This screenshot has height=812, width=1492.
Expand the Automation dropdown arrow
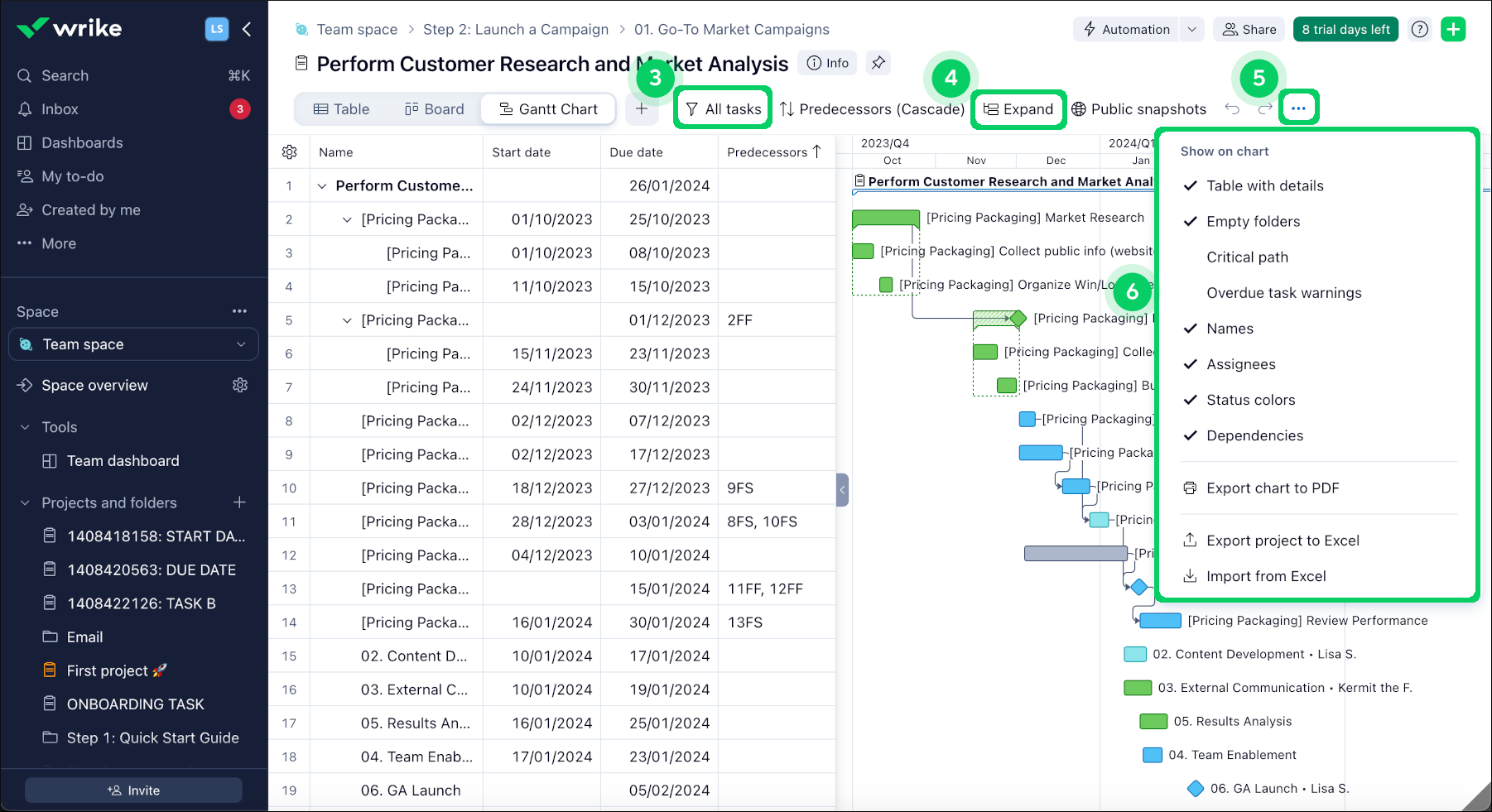pos(1192,29)
